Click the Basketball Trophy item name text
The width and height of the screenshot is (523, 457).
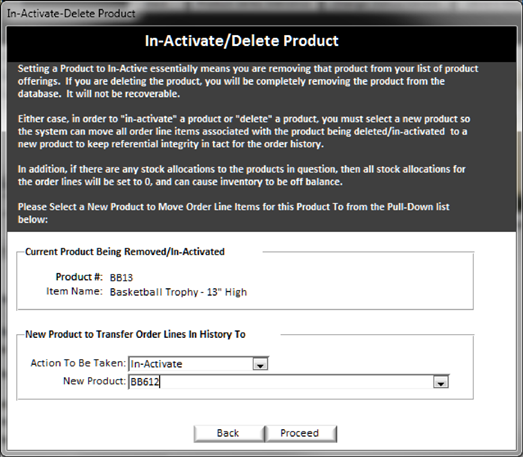(178, 292)
